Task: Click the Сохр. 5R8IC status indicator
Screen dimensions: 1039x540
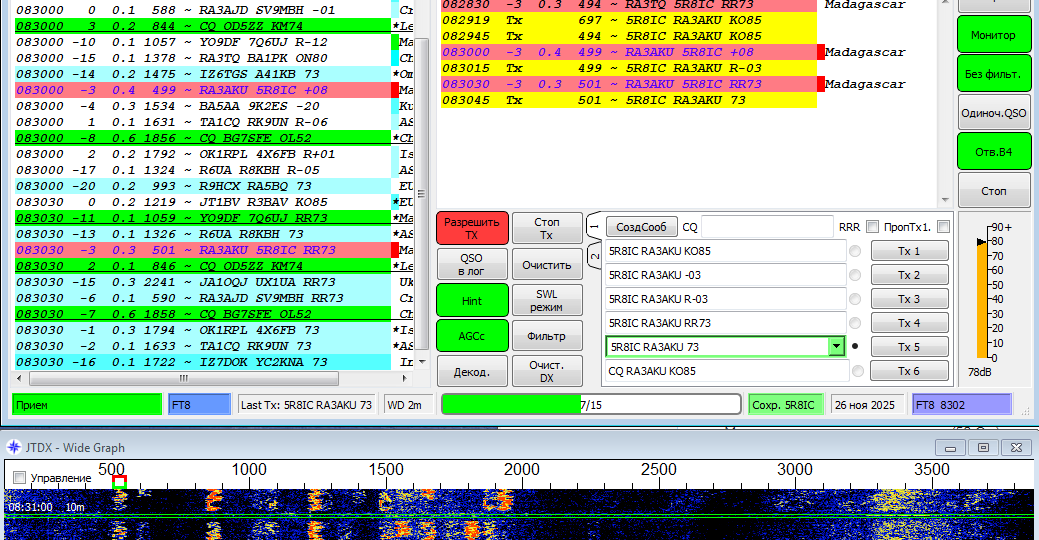Action: (x=786, y=405)
